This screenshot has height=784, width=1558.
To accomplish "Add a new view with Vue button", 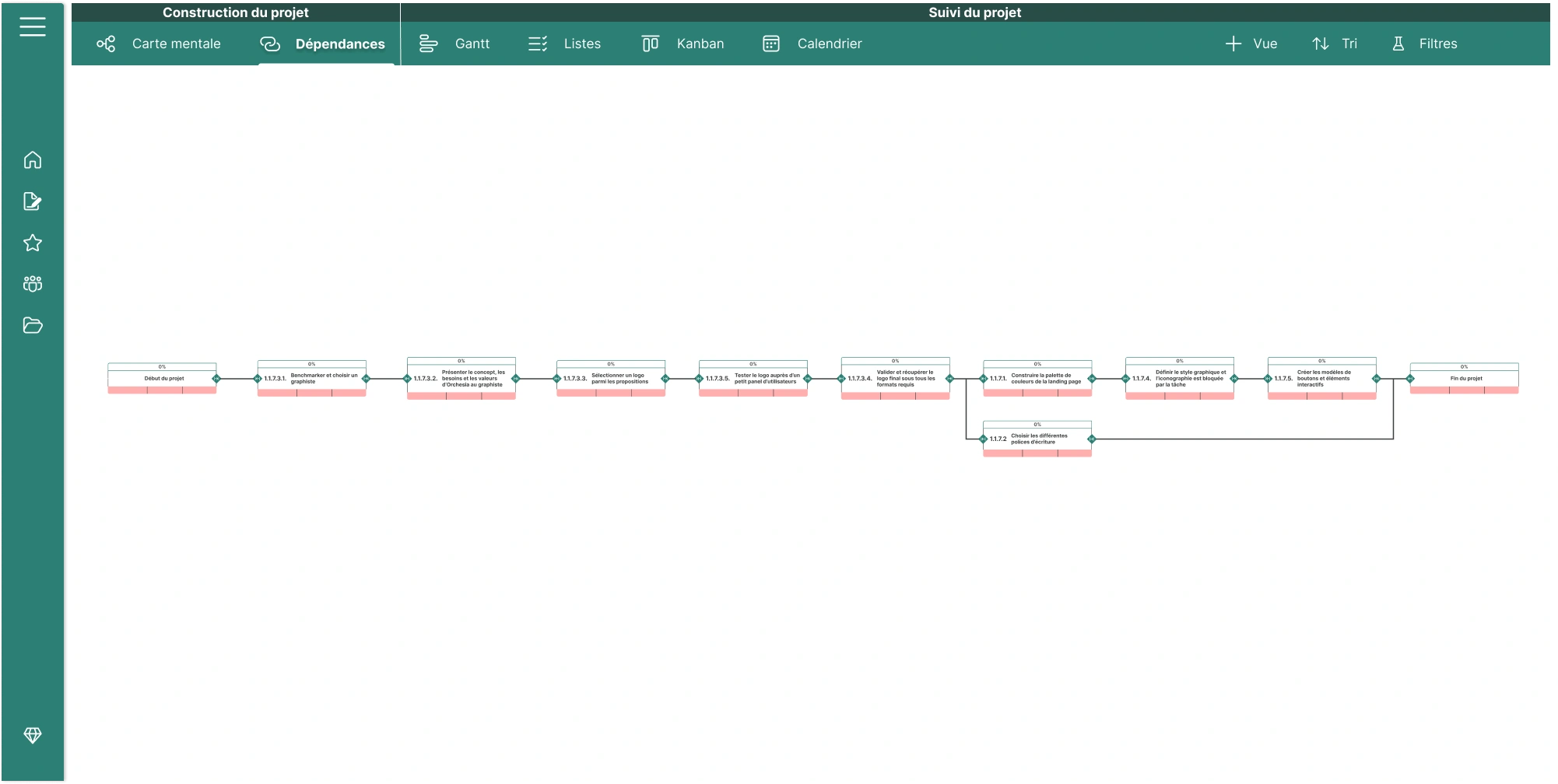I will (x=1251, y=44).
